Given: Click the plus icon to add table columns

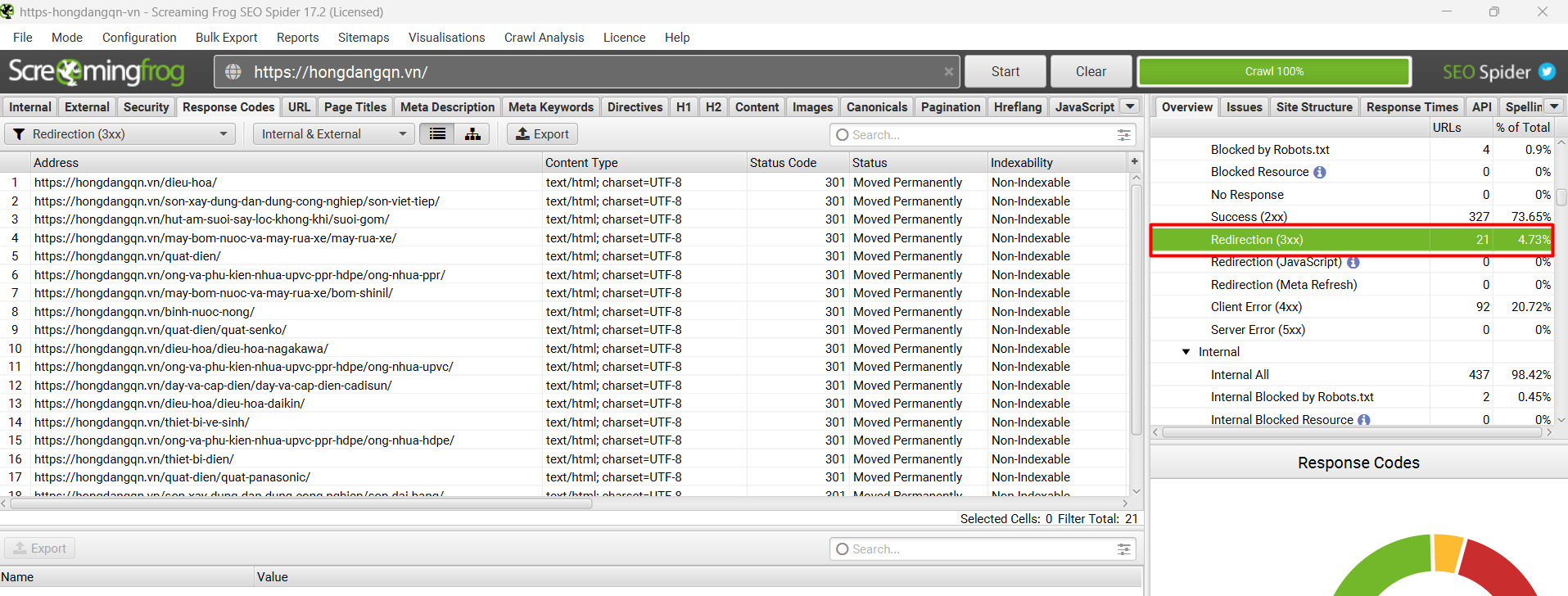Looking at the screenshot, I should point(1135,161).
